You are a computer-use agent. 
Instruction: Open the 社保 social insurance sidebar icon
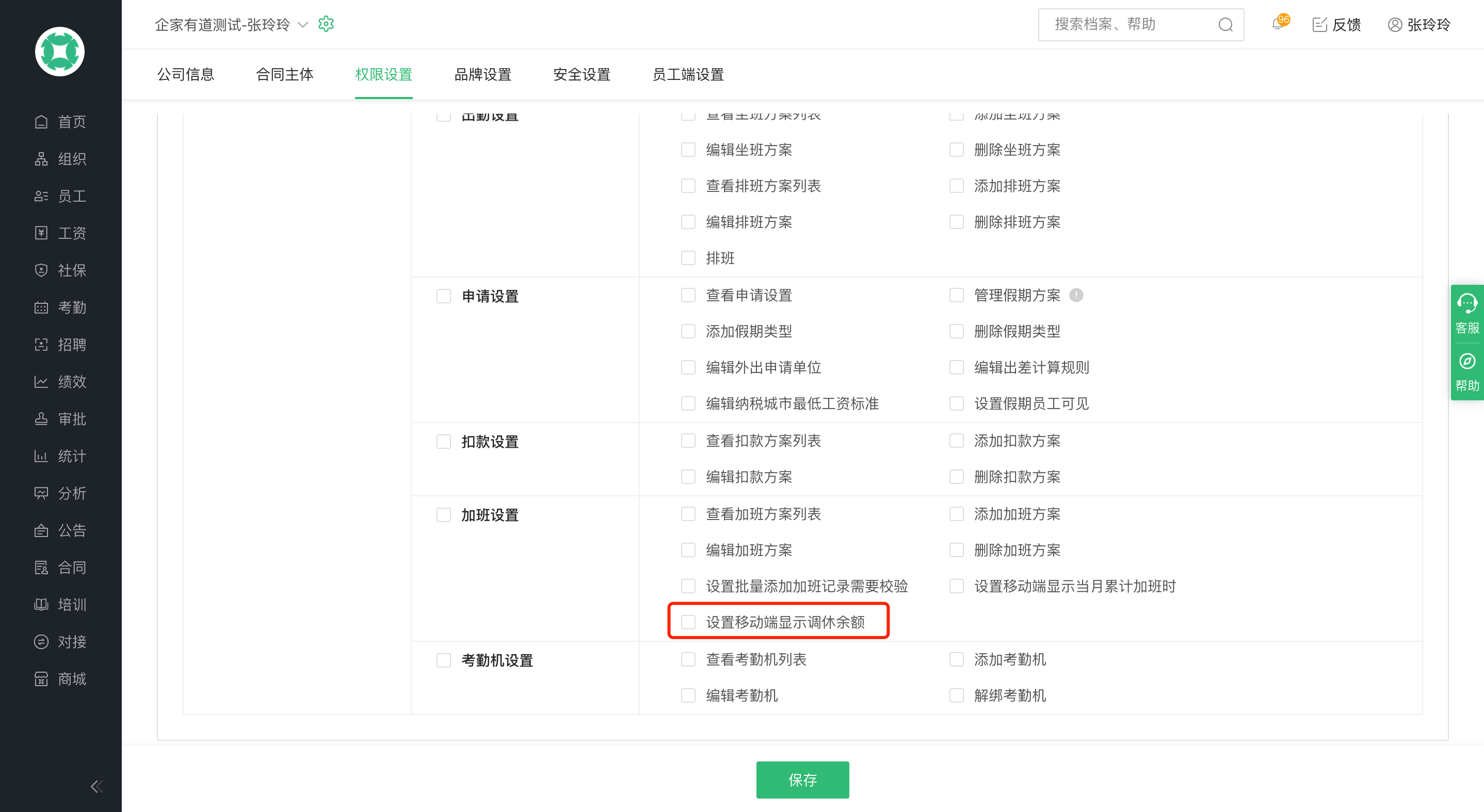coord(41,270)
